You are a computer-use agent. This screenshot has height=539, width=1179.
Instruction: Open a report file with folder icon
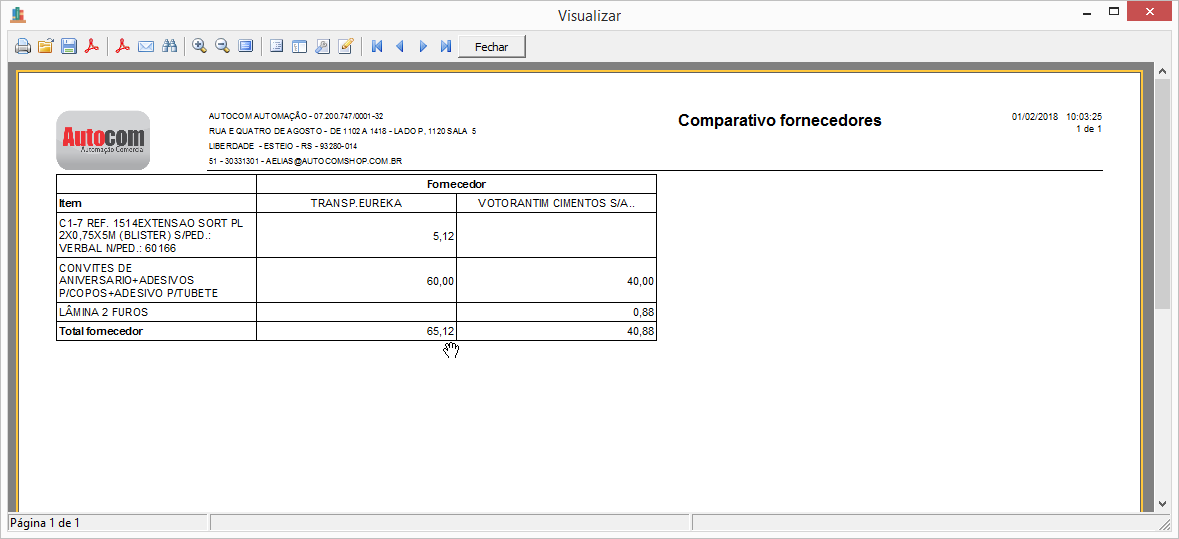45,47
